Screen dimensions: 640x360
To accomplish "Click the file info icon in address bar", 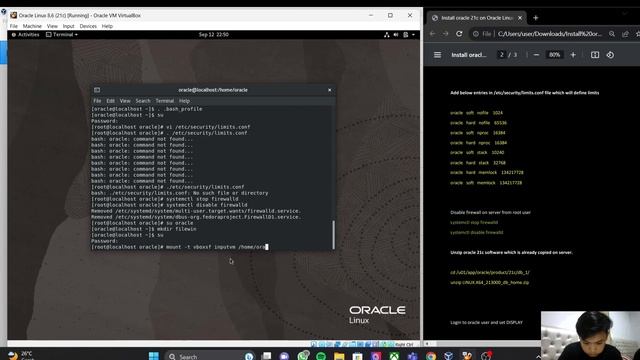I will (x=476, y=34).
